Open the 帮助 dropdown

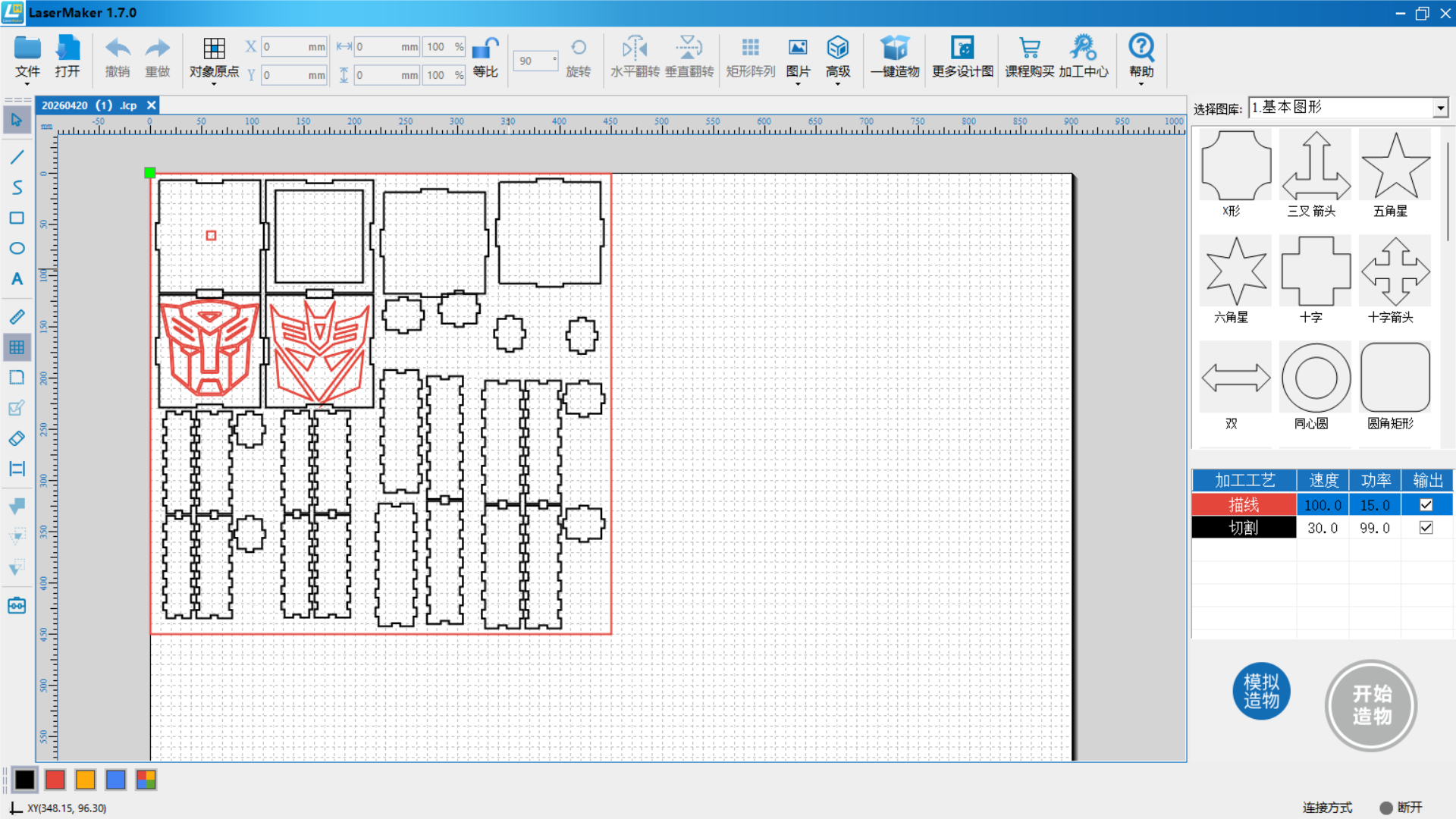(x=1141, y=83)
